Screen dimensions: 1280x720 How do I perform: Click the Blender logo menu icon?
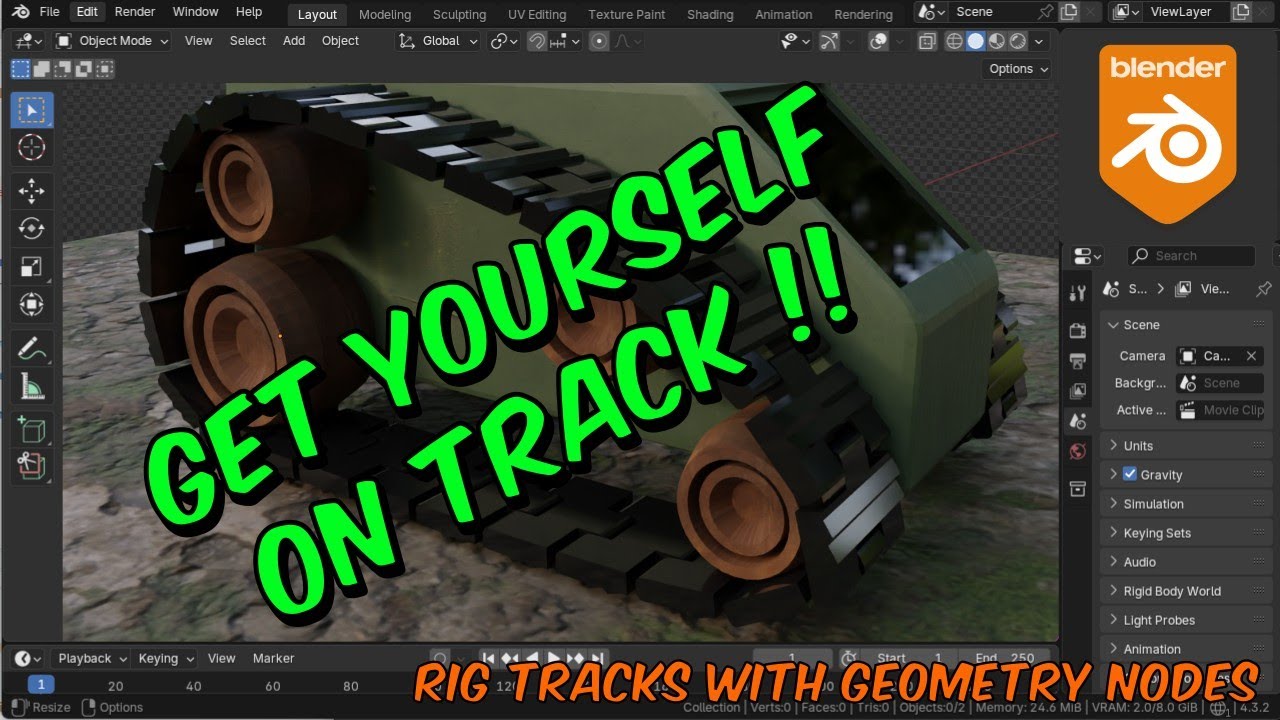coord(20,12)
